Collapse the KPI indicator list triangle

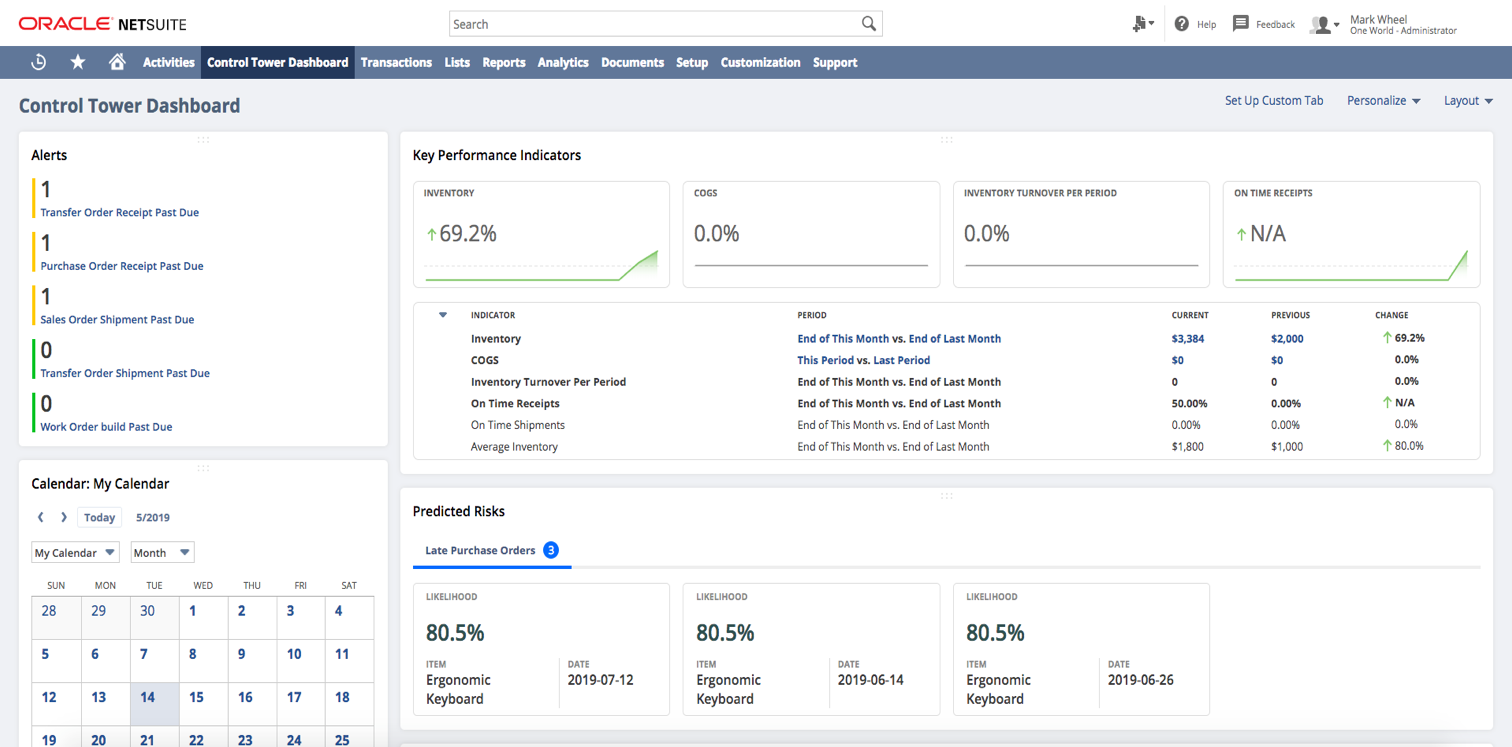442,314
